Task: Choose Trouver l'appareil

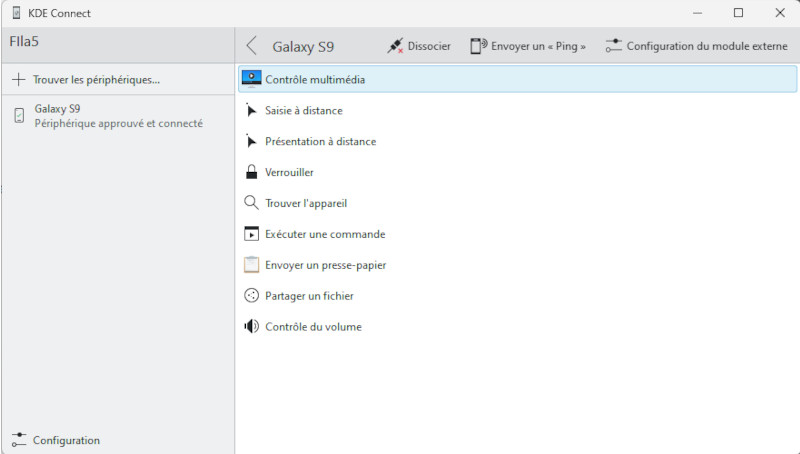Action: [517, 203]
